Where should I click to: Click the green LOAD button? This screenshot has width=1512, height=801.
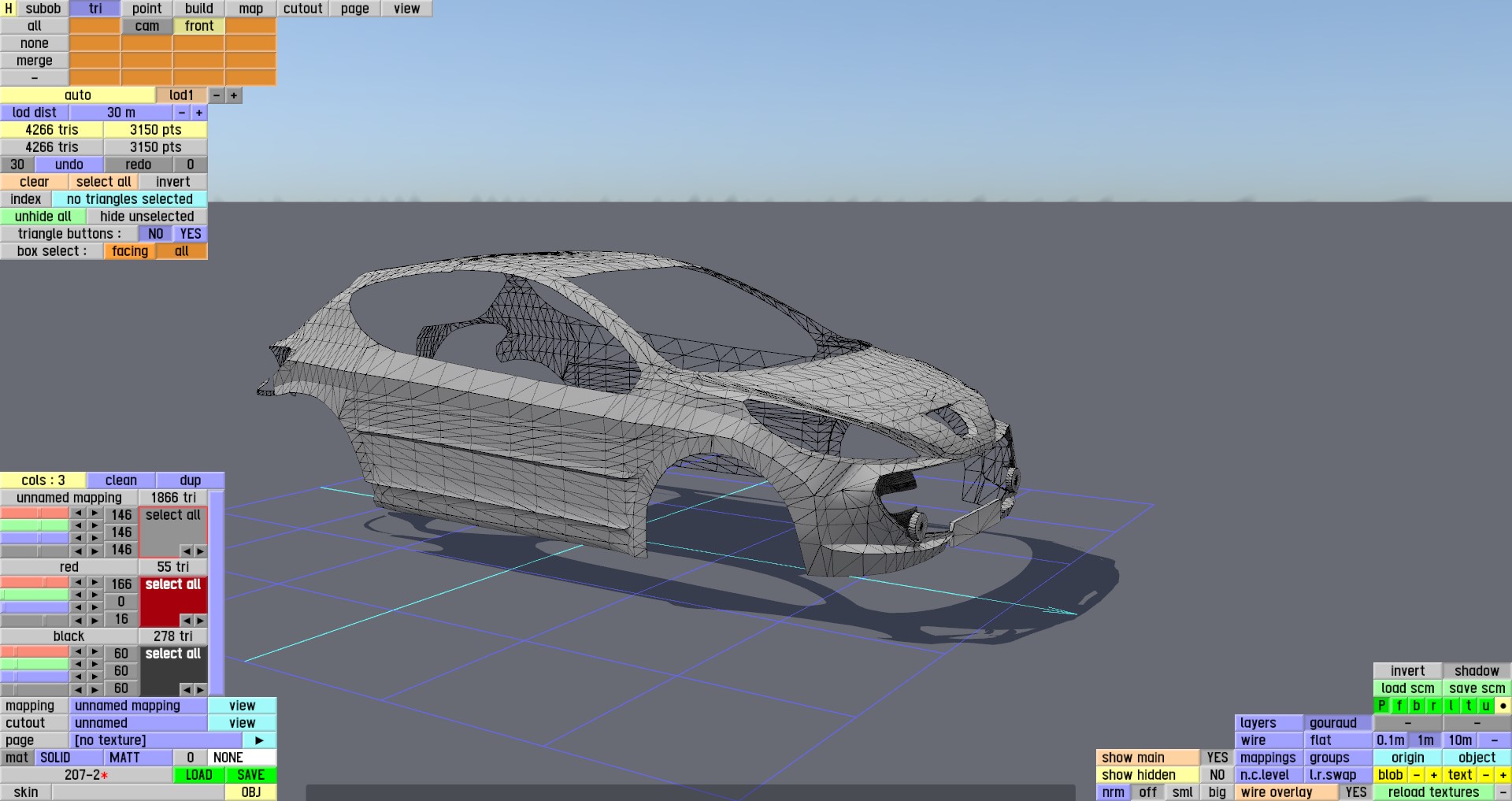pos(199,775)
